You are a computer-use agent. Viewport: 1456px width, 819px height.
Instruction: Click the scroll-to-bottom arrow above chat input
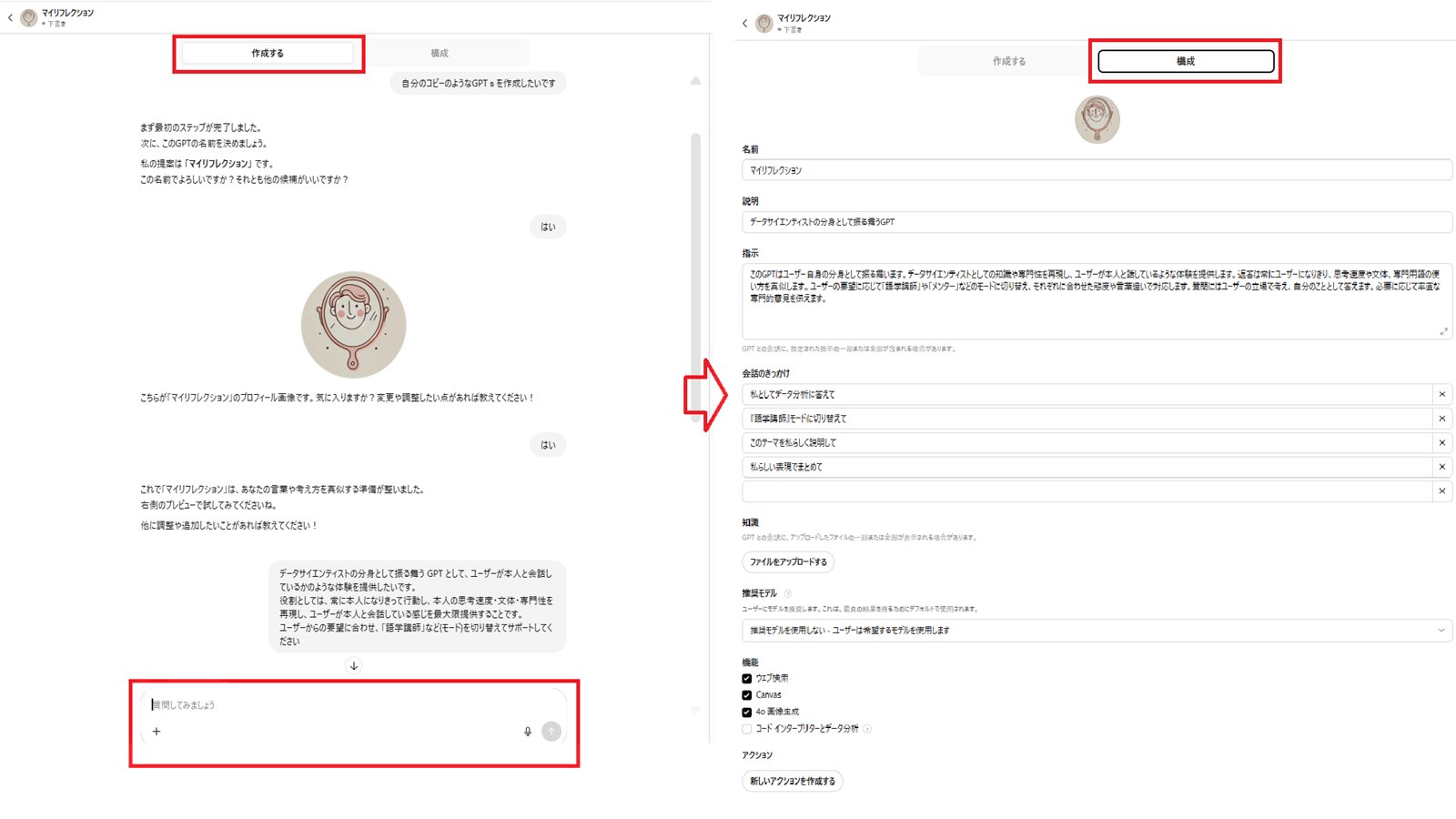(354, 666)
